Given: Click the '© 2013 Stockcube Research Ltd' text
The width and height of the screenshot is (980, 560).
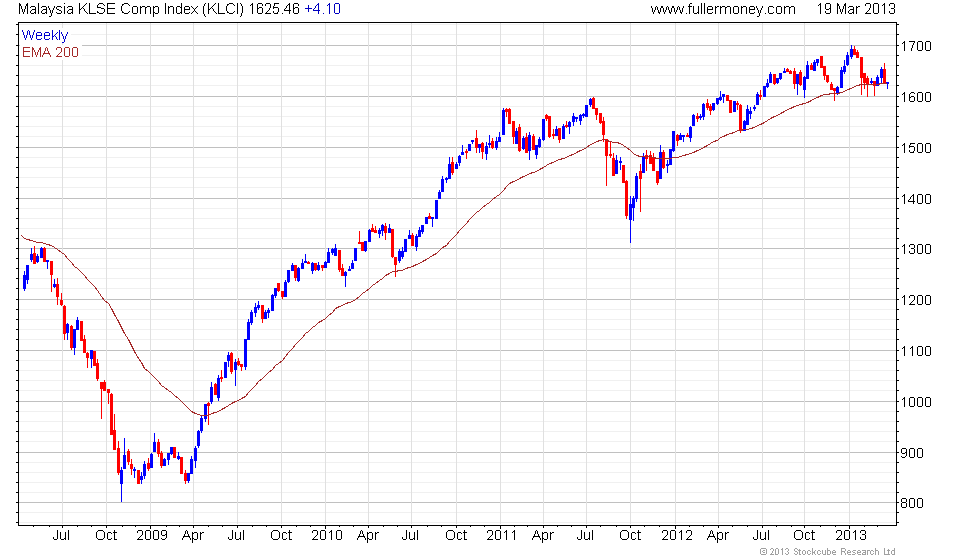Looking at the screenshot, I should (x=828, y=552).
